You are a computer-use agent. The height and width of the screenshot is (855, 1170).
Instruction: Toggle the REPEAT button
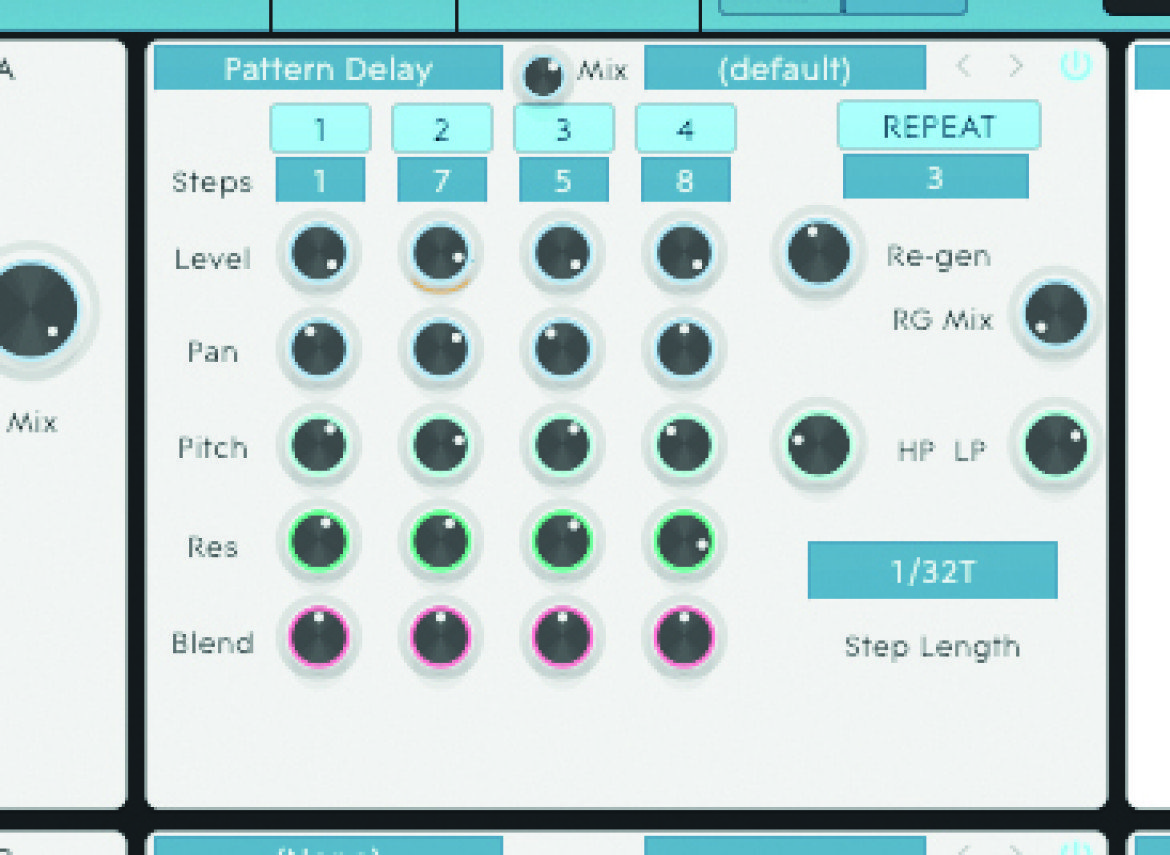click(939, 125)
